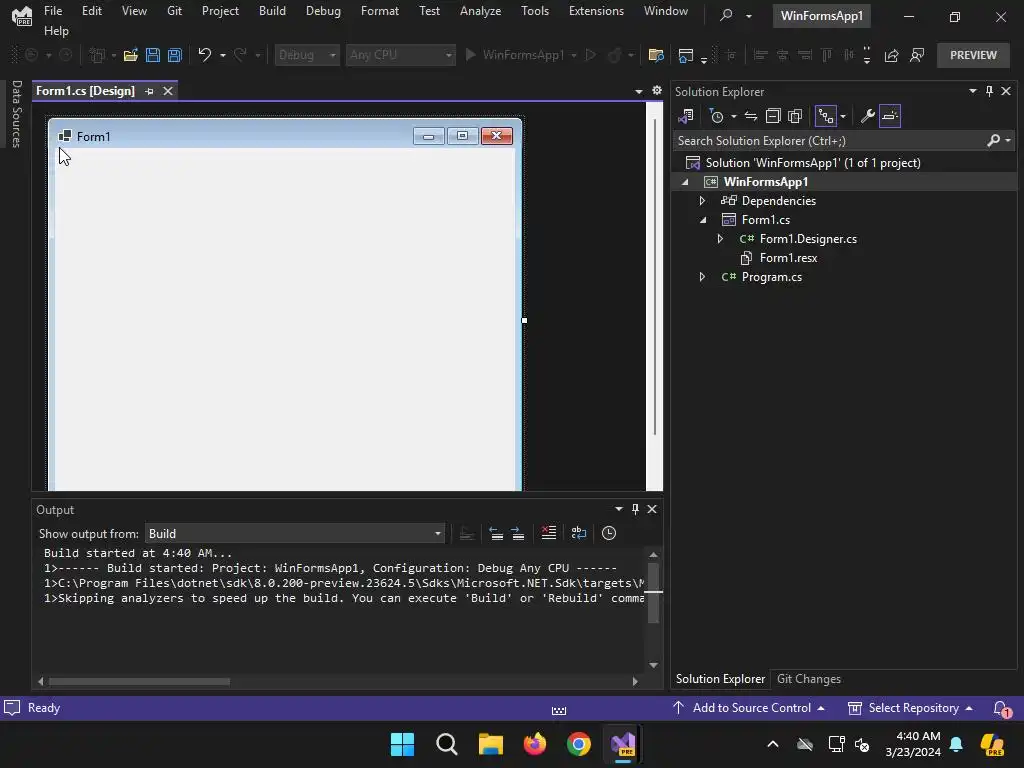Click the Save All toolbar icon
This screenshot has width=1024, height=768.
point(175,56)
